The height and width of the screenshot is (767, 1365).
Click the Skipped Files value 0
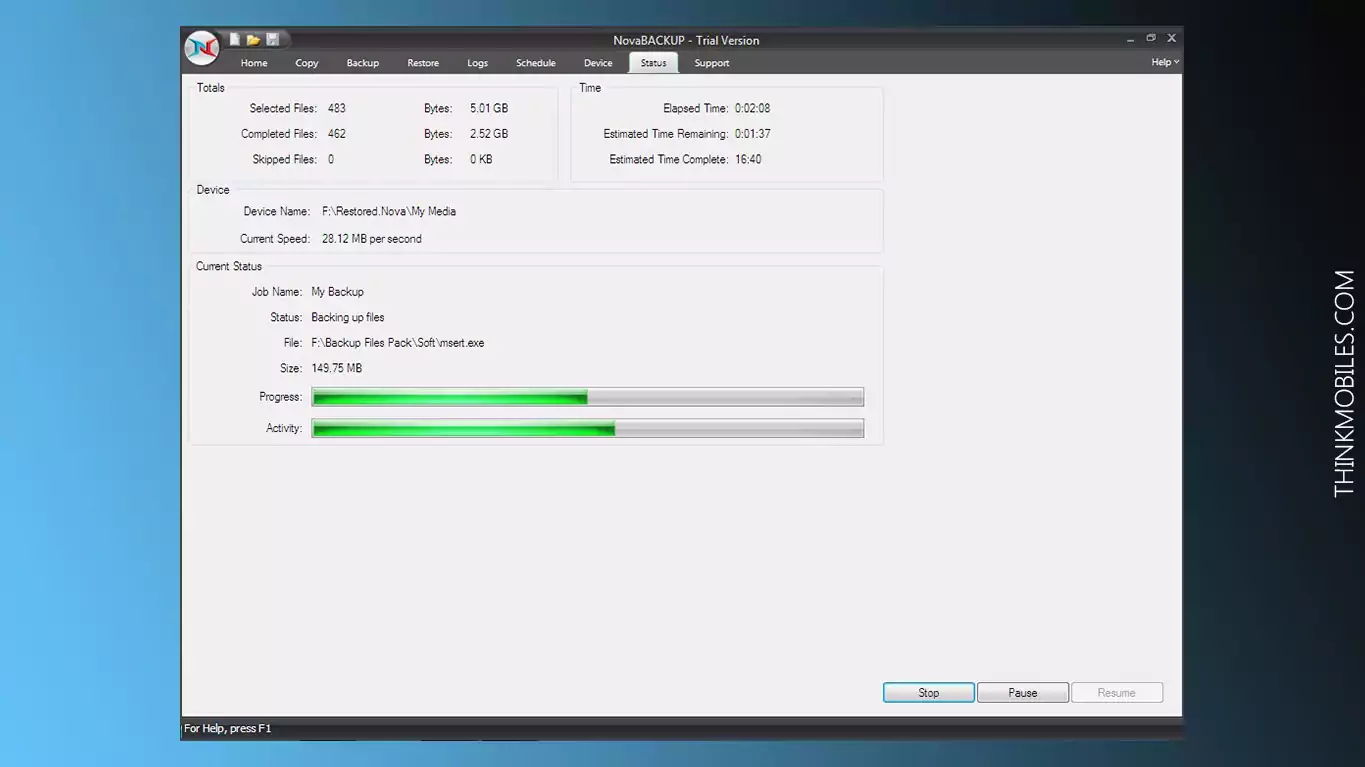pyautogui.click(x=331, y=160)
